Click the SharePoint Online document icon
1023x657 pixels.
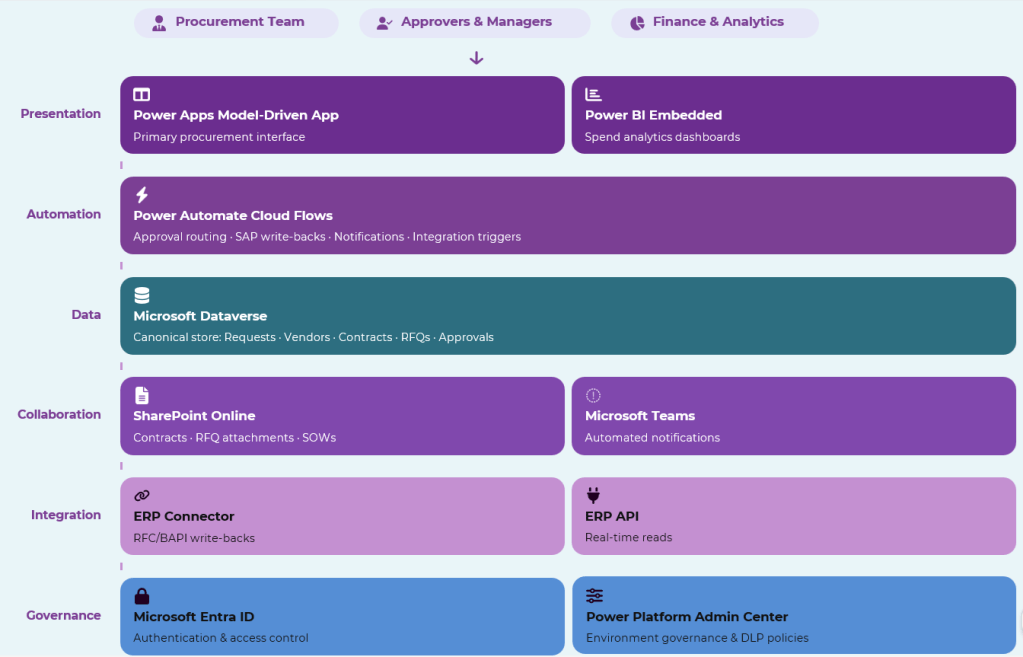[x=142, y=395]
